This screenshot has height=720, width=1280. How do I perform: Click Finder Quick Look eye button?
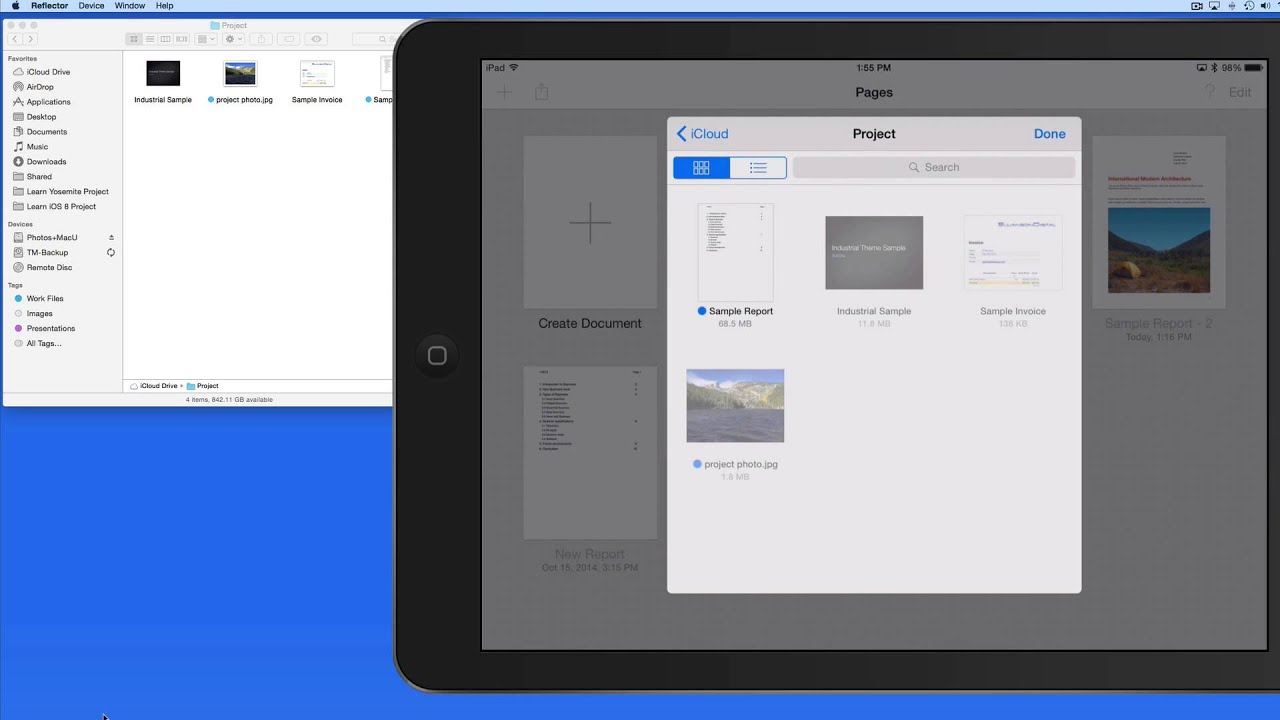tap(317, 39)
